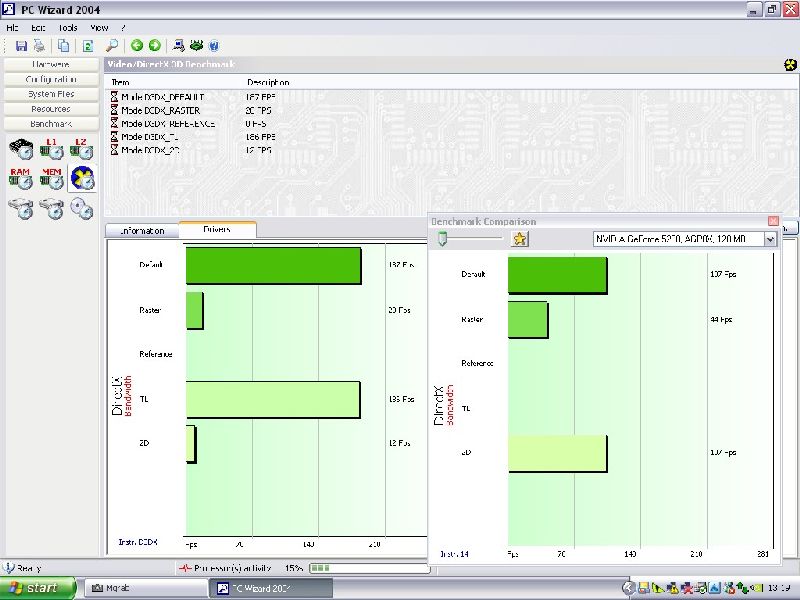Go forward with the green right arrow
Image resolution: width=800 pixels, height=600 pixels.
(154, 45)
